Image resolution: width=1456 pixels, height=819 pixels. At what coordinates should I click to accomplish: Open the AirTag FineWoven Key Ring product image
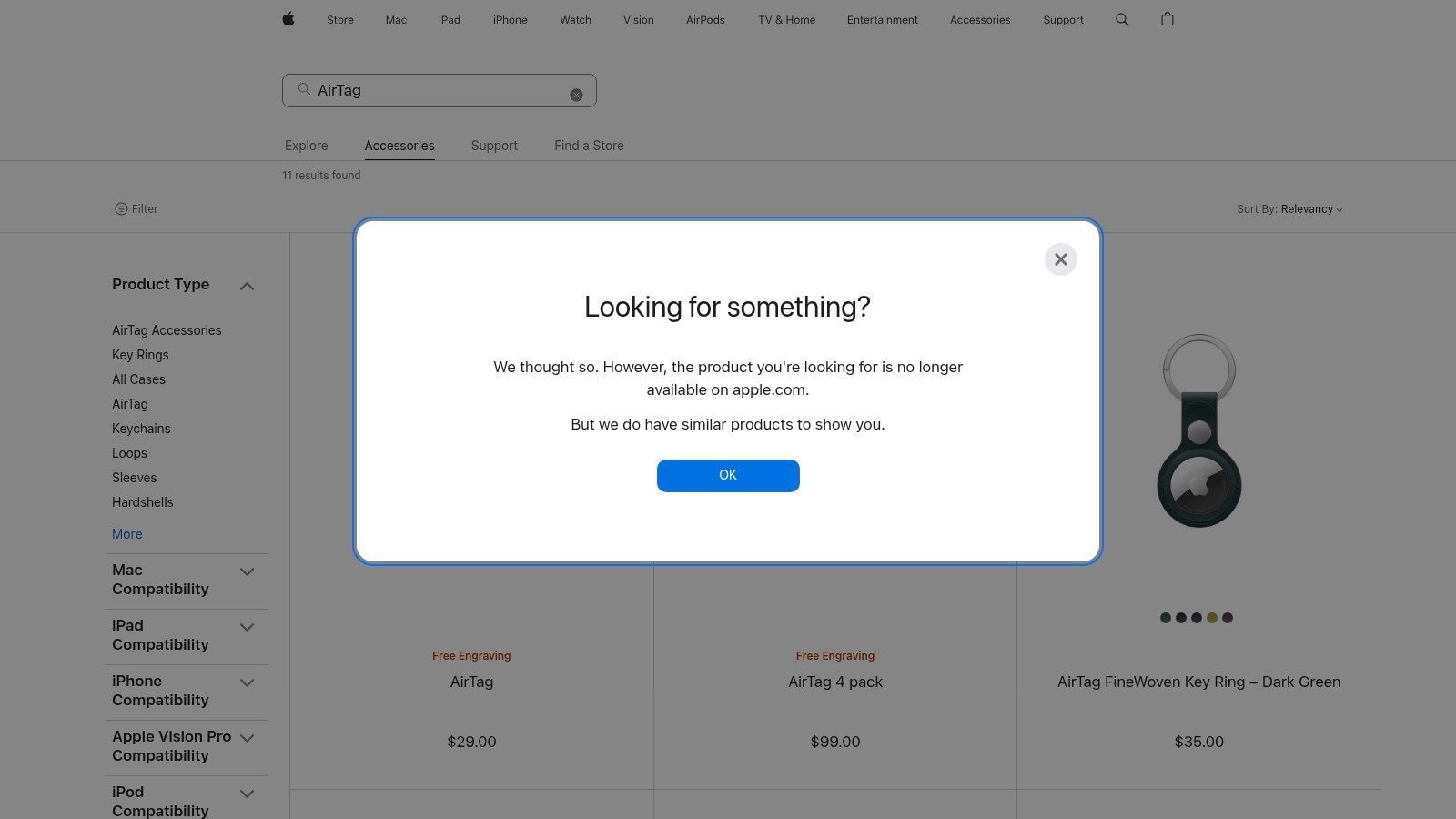[1199, 430]
